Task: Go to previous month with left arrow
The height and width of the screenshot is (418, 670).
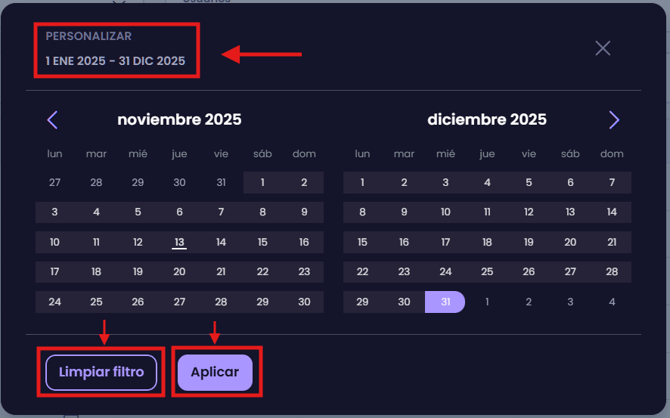Action: [x=53, y=120]
